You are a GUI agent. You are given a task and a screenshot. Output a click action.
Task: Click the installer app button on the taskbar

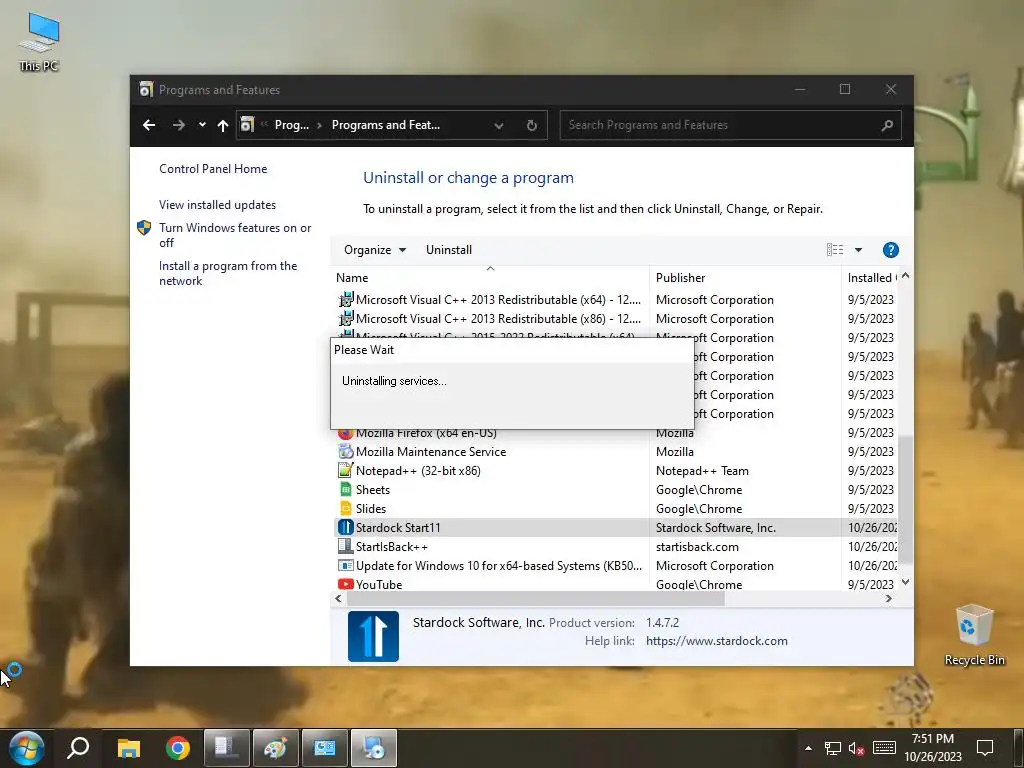tap(374, 748)
